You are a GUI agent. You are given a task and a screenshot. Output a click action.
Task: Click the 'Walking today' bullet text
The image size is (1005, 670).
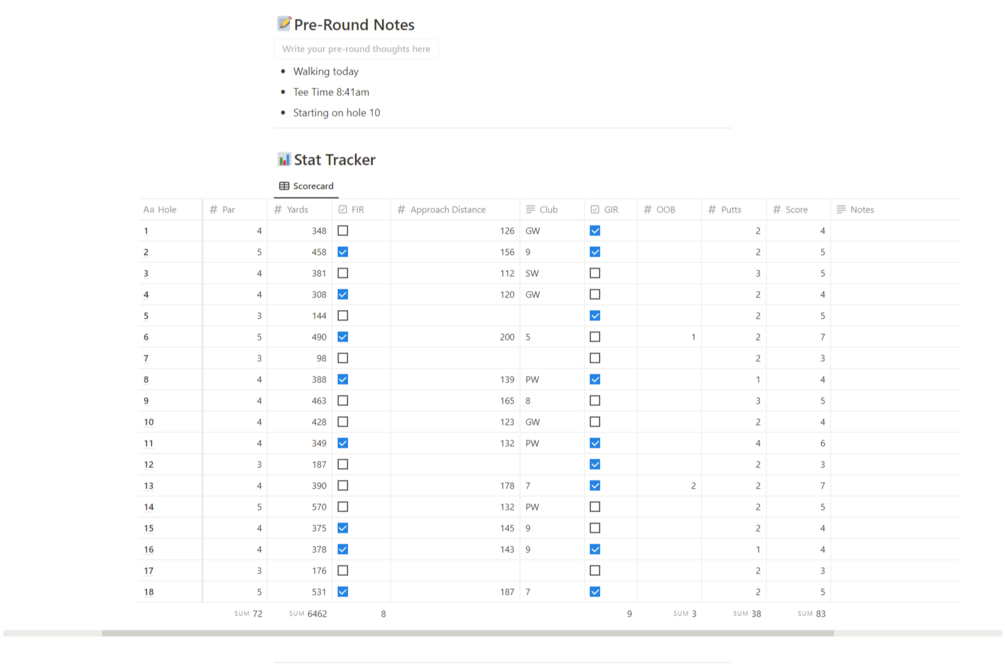tap(326, 71)
